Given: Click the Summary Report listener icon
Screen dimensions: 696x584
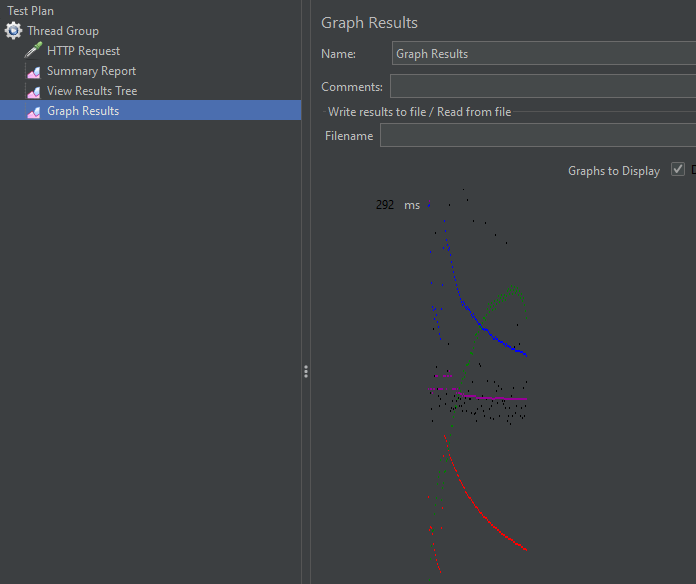Looking at the screenshot, I should click(x=34, y=71).
